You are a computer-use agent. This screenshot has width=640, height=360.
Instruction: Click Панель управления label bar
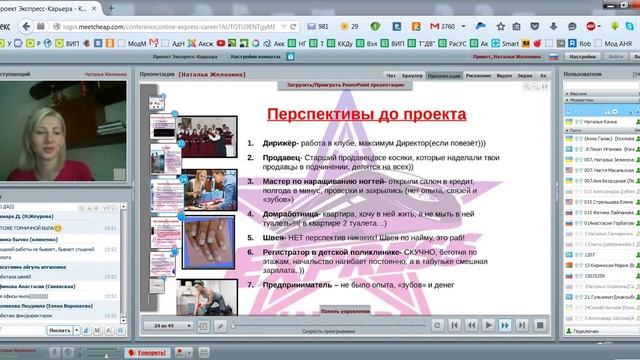click(x=345, y=311)
